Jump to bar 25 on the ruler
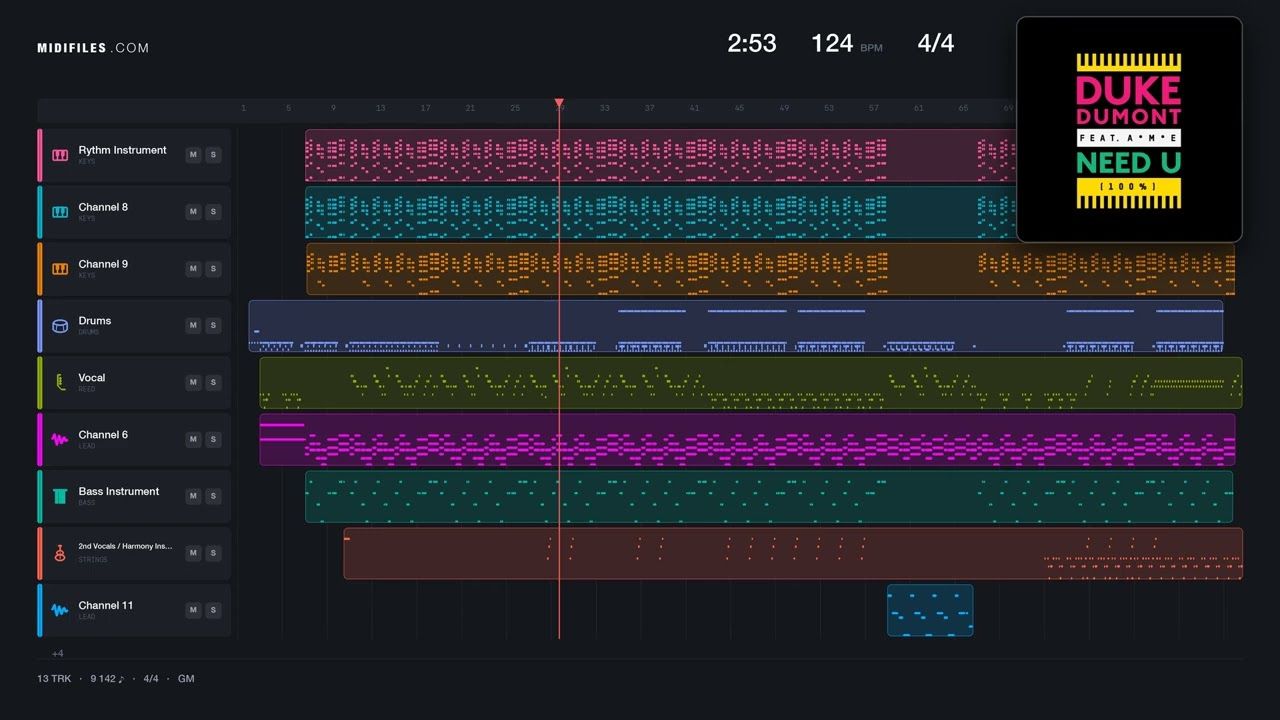Screen dimensions: 1280x720 [x=515, y=108]
